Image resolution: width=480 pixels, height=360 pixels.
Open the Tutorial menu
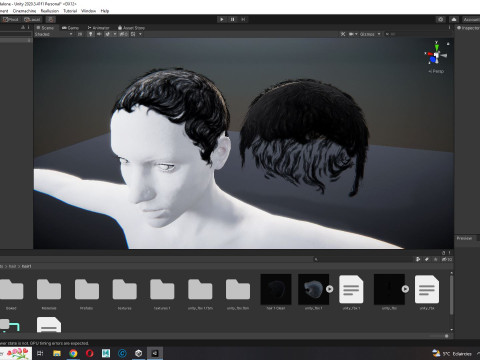click(x=70, y=11)
